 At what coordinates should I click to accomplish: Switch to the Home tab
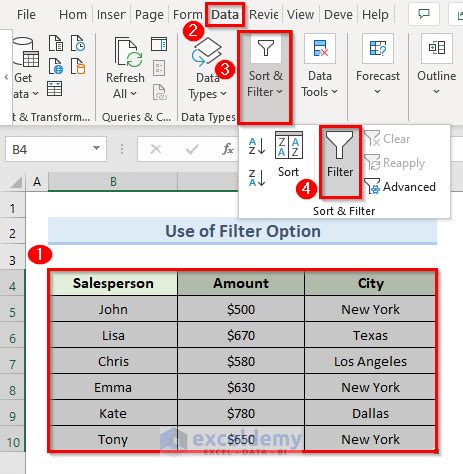pyautogui.click(x=73, y=15)
